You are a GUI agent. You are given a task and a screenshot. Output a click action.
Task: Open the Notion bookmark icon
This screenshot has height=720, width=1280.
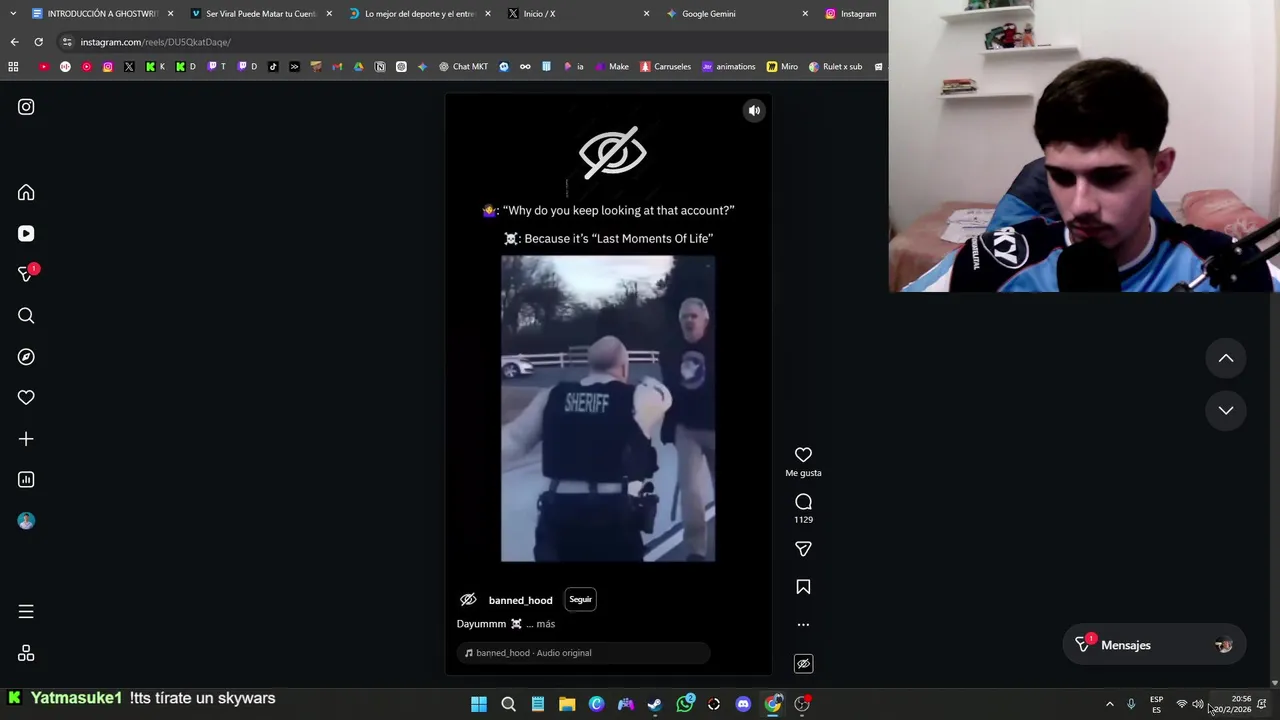click(380, 67)
